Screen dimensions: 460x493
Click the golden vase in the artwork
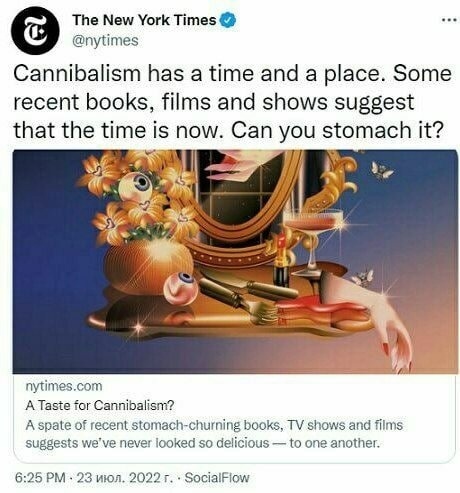(149, 267)
